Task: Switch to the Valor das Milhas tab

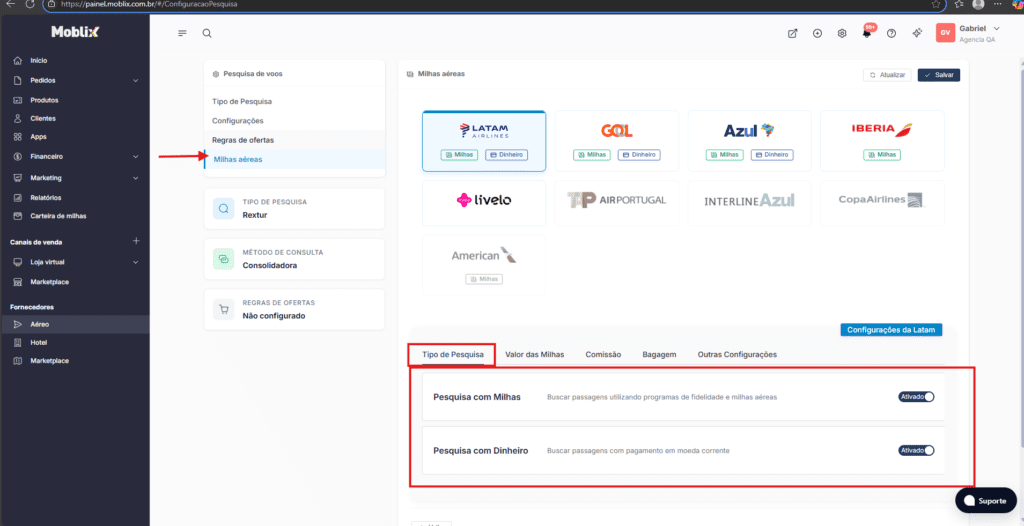Action: tap(534, 354)
